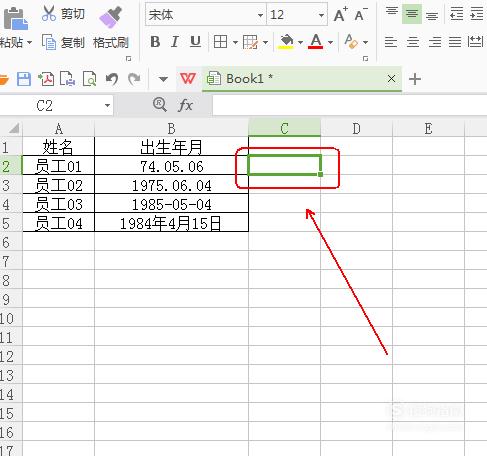This screenshot has height=456, width=487.
Task: Click the clear formatting eraser icon
Action: coord(351,42)
